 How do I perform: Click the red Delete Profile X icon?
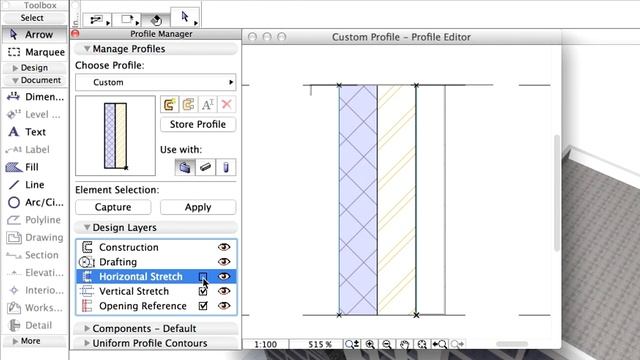[x=227, y=104]
